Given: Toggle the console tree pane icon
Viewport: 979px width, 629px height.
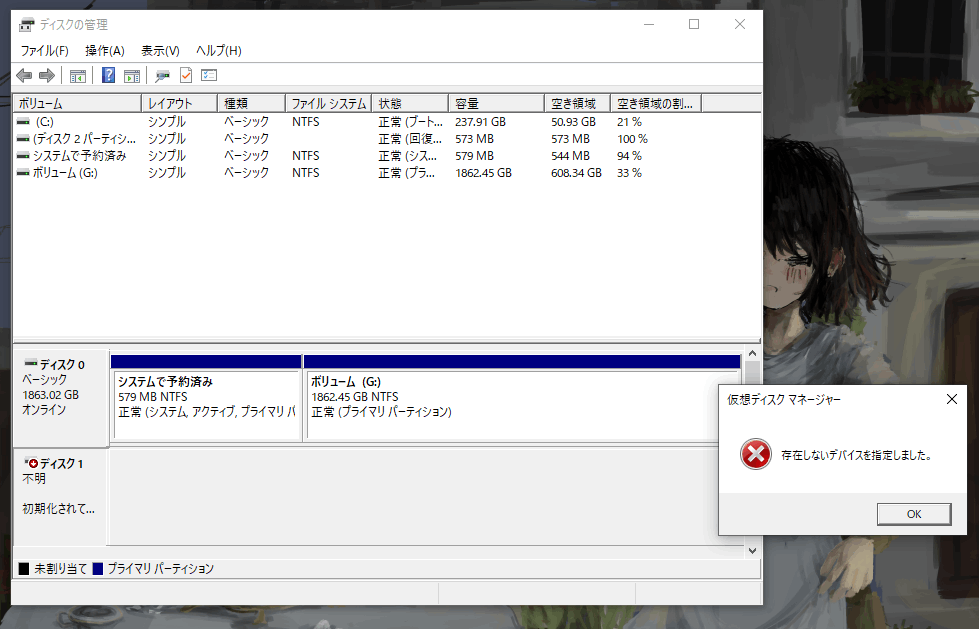Looking at the screenshot, I should pos(77,75).
